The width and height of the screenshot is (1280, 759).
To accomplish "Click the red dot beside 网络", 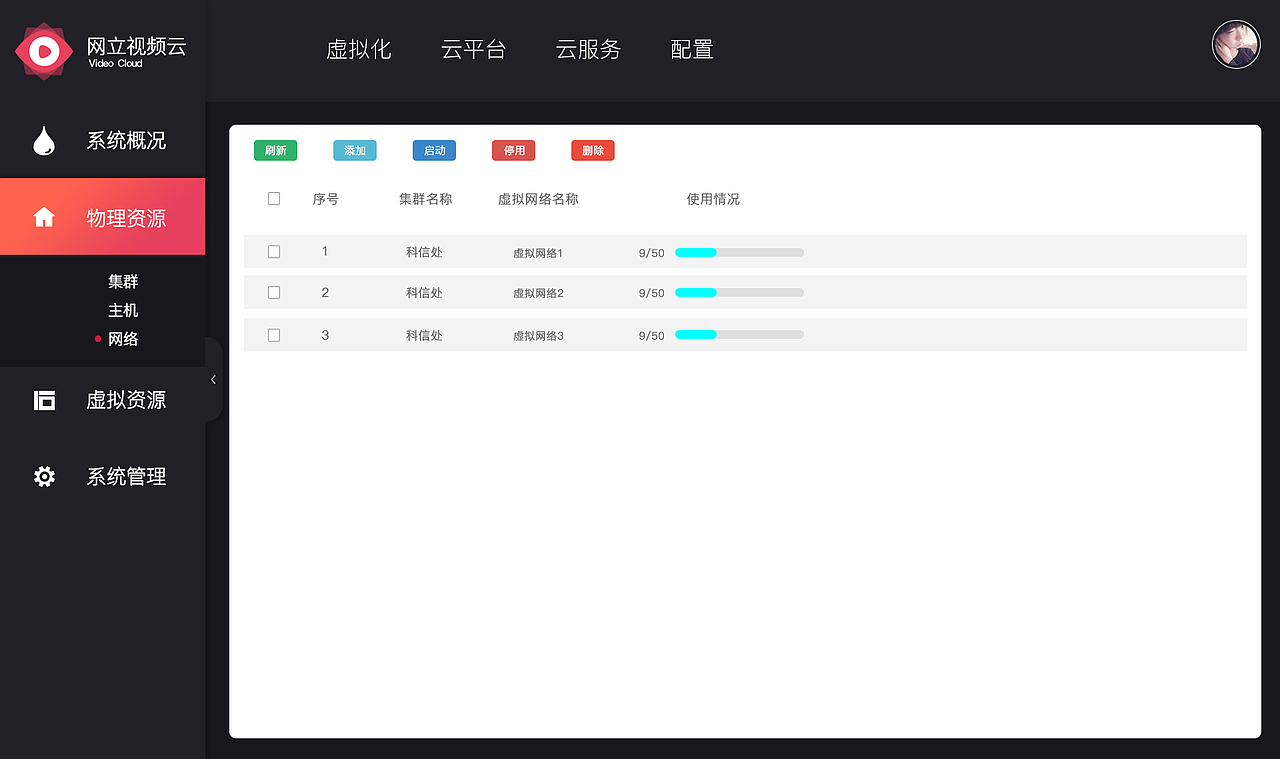I will click(x=97, y=339).
